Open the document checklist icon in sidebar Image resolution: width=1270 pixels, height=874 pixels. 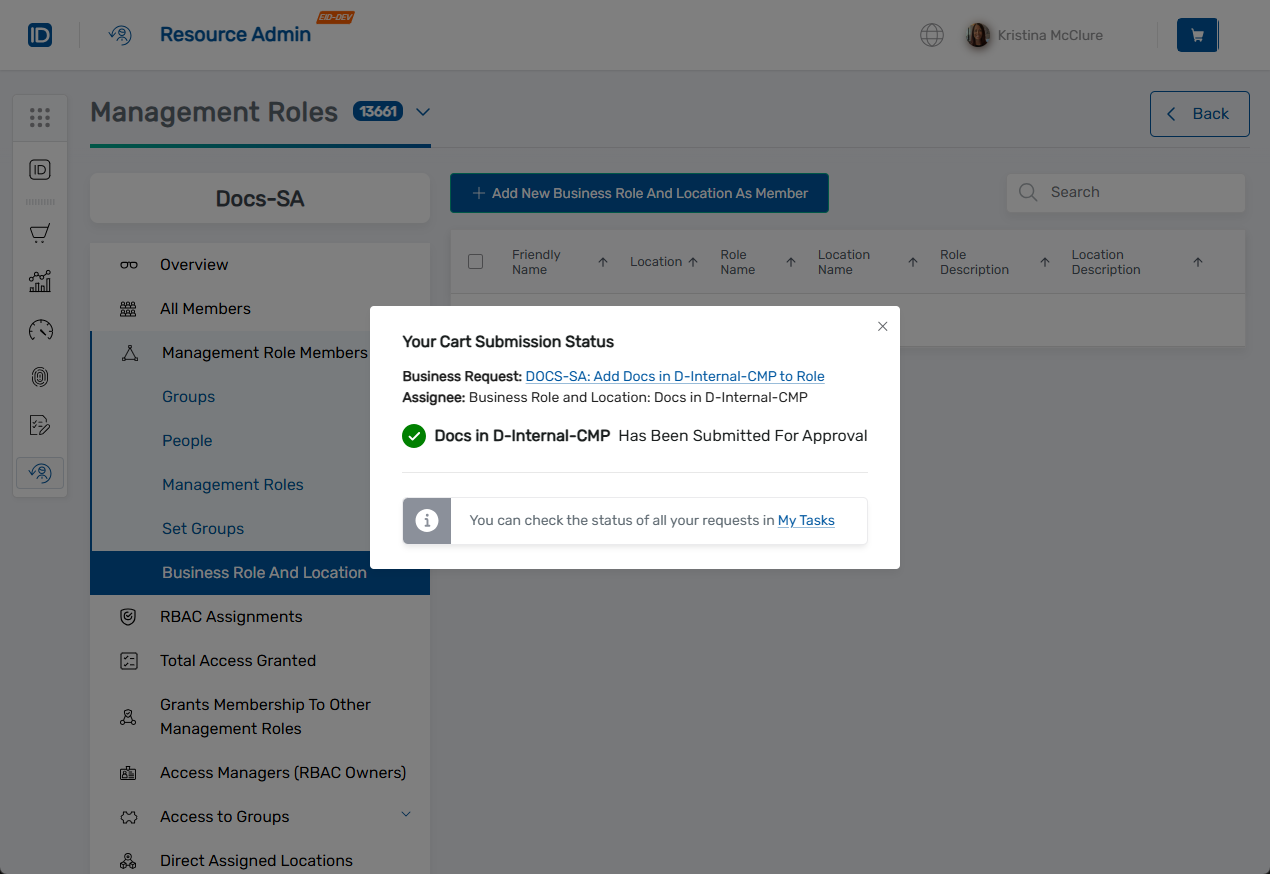coord(40,425)
